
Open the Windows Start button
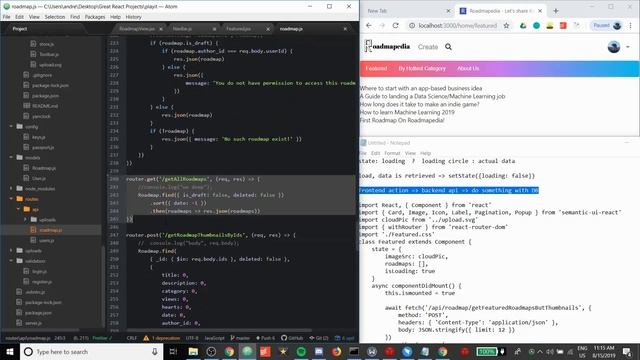pyautogui.click(x=10, y=351)
